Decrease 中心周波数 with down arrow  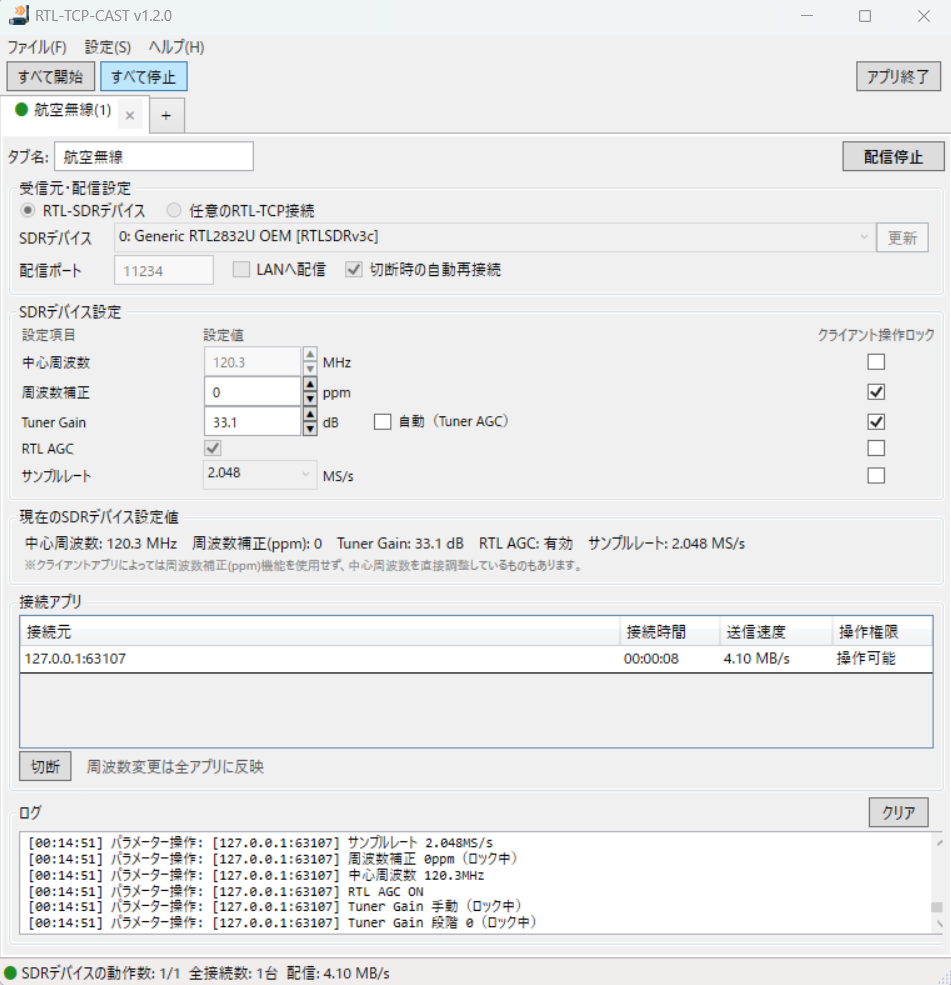[310, 369]
